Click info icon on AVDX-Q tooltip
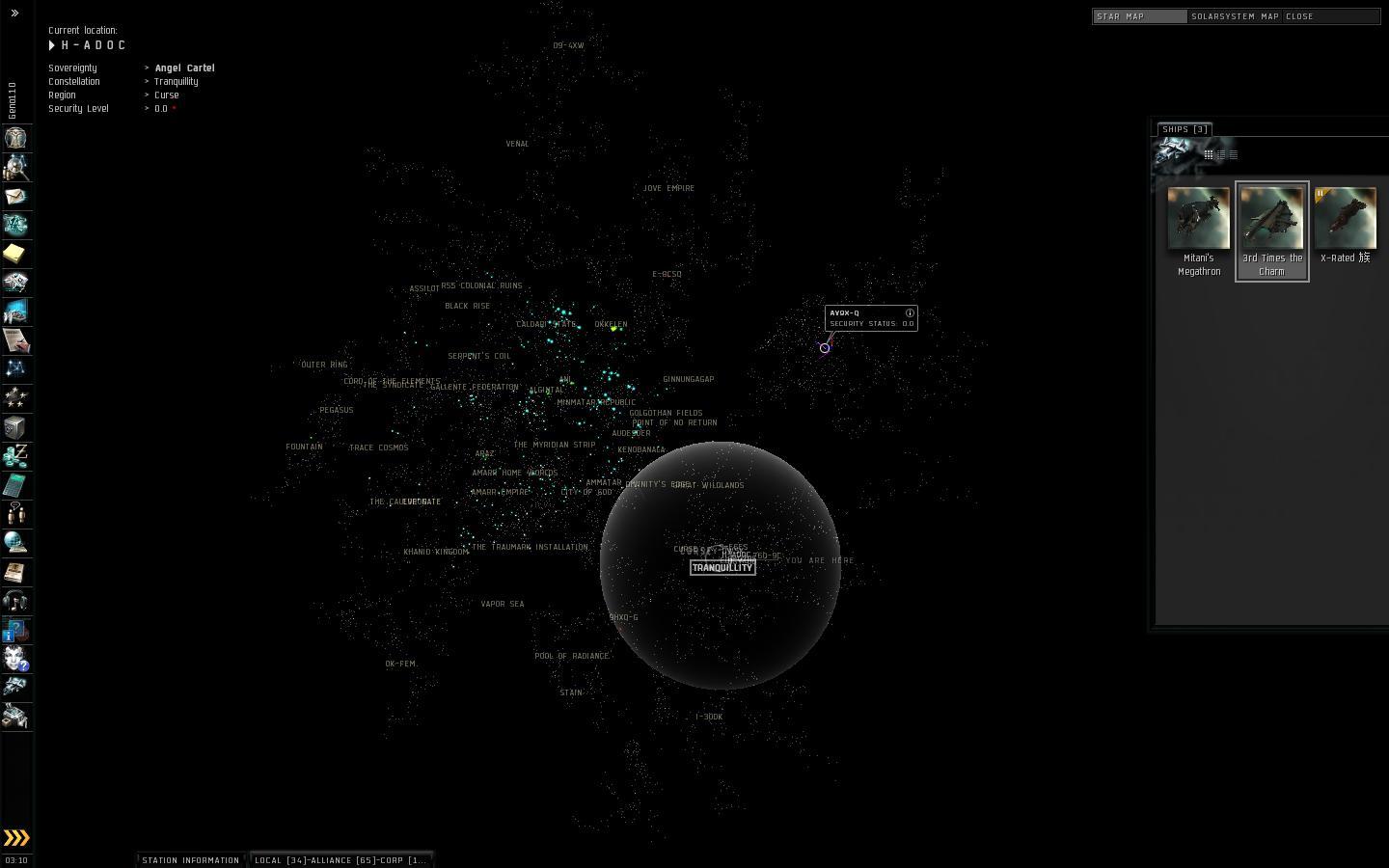 click(x=910, y=313)
